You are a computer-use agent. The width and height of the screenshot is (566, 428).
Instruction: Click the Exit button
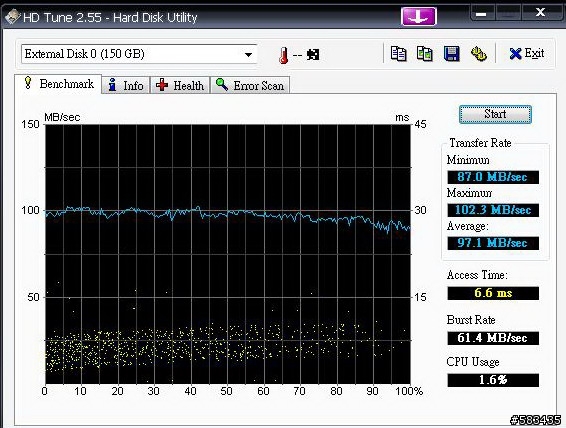click(x=527, y=54)
